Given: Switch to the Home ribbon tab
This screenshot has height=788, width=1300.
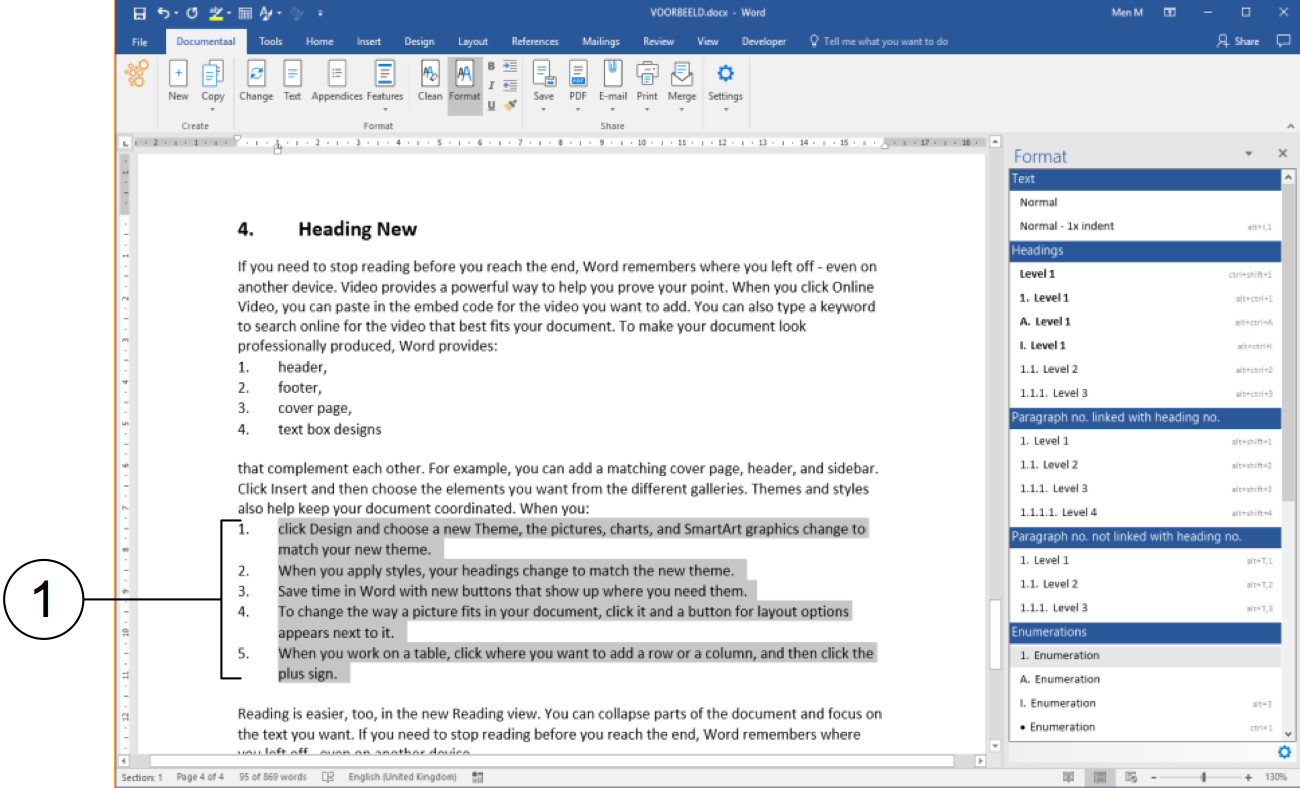Looking at the screenshot, I should [320, 41].
